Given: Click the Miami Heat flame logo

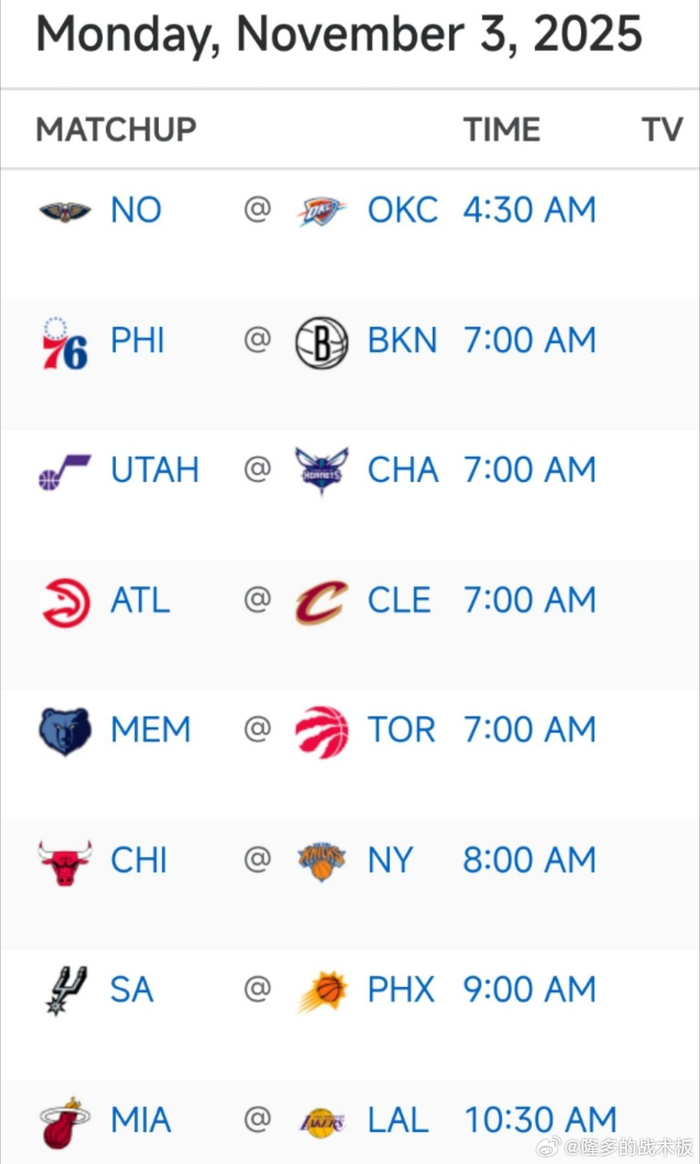Looking at the screenshot, I should click(64, 1119).
